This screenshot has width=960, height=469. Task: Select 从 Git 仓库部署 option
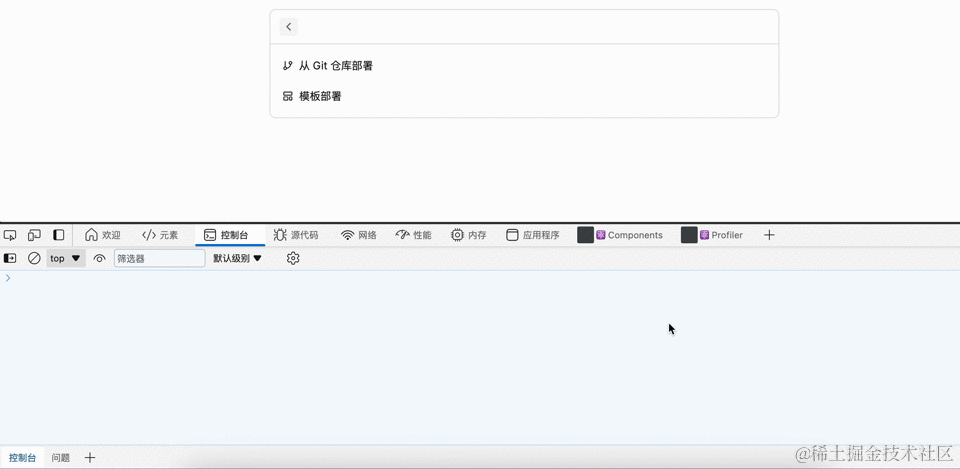[524, 66]
